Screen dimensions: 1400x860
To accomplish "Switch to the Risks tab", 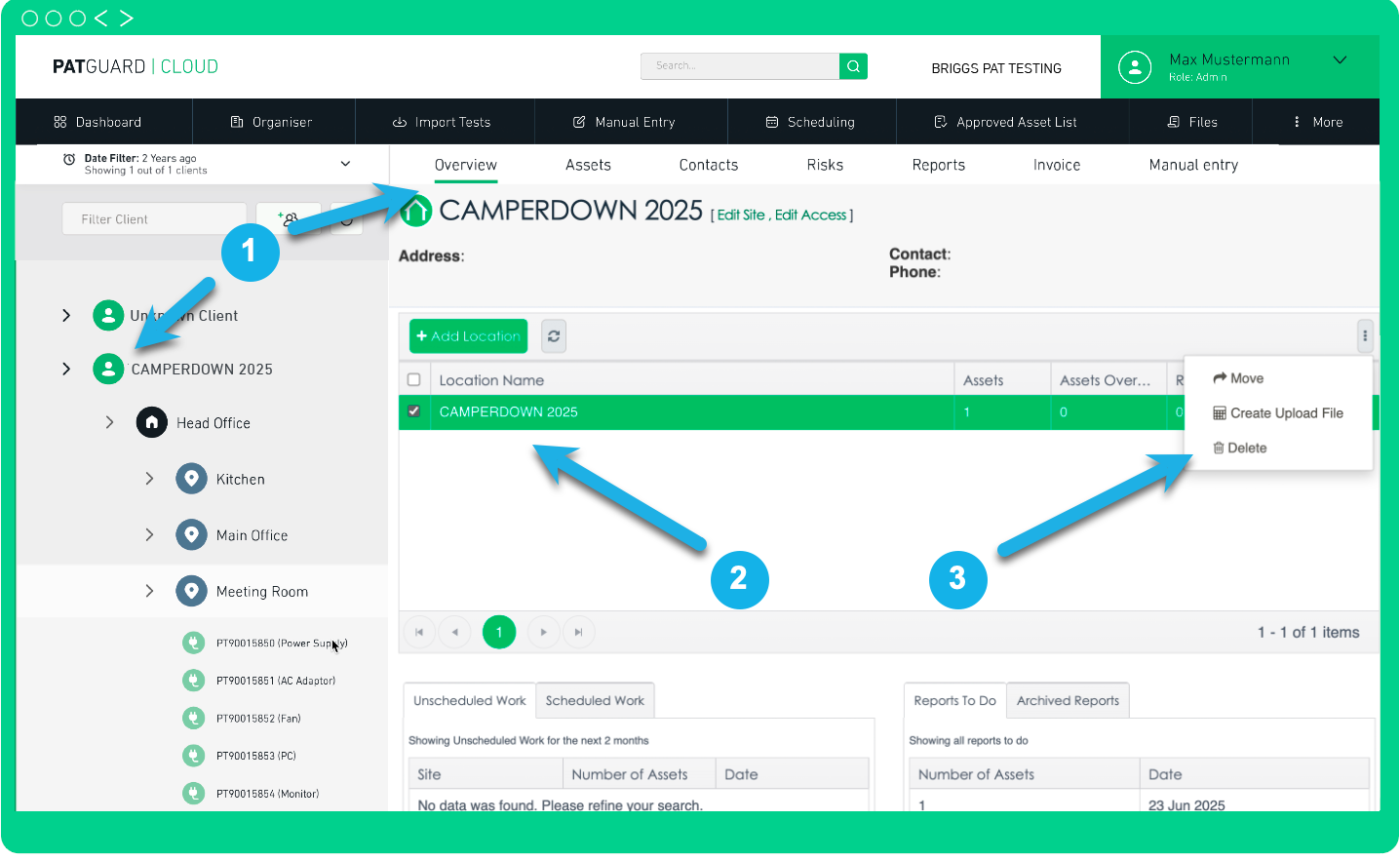I will [x=825, y=165].
